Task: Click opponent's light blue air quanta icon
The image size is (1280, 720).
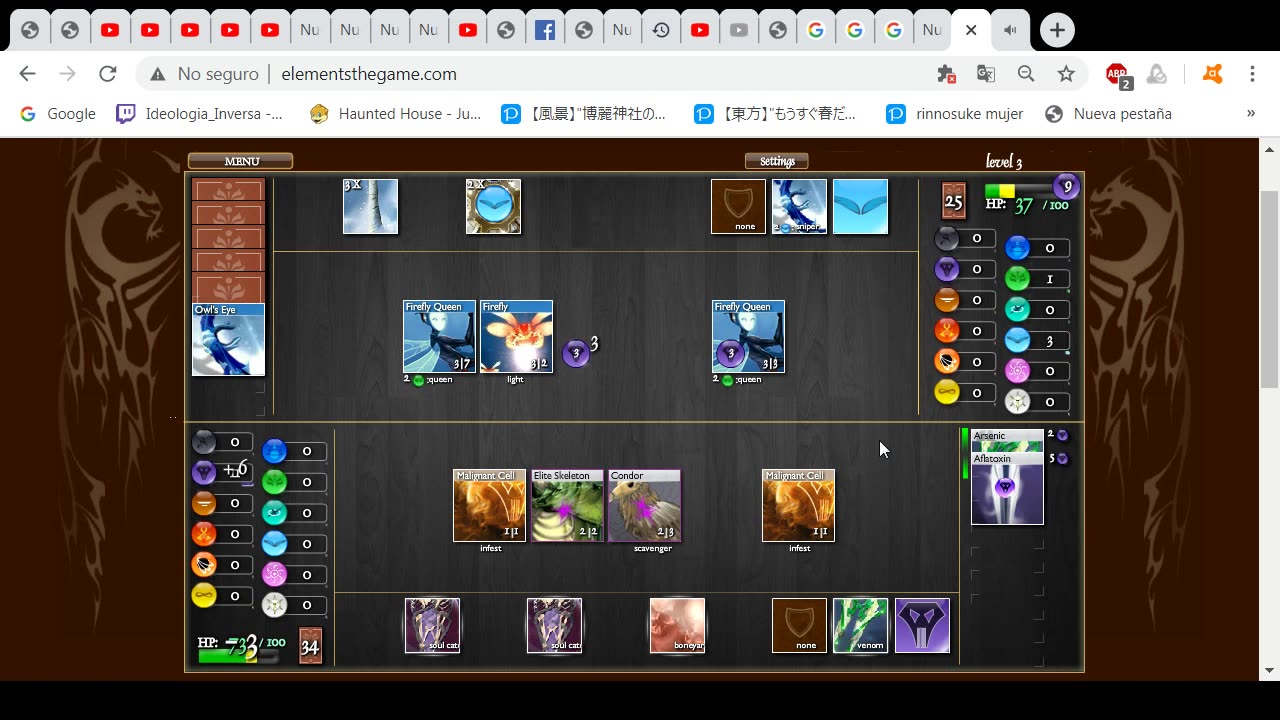Action: pyautogui.click(x=1017, y=341)
